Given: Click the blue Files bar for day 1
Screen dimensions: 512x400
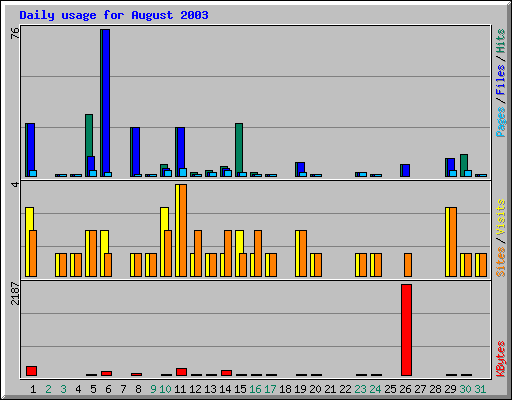Looking at the screenshot, I should [x=31, y=147].
